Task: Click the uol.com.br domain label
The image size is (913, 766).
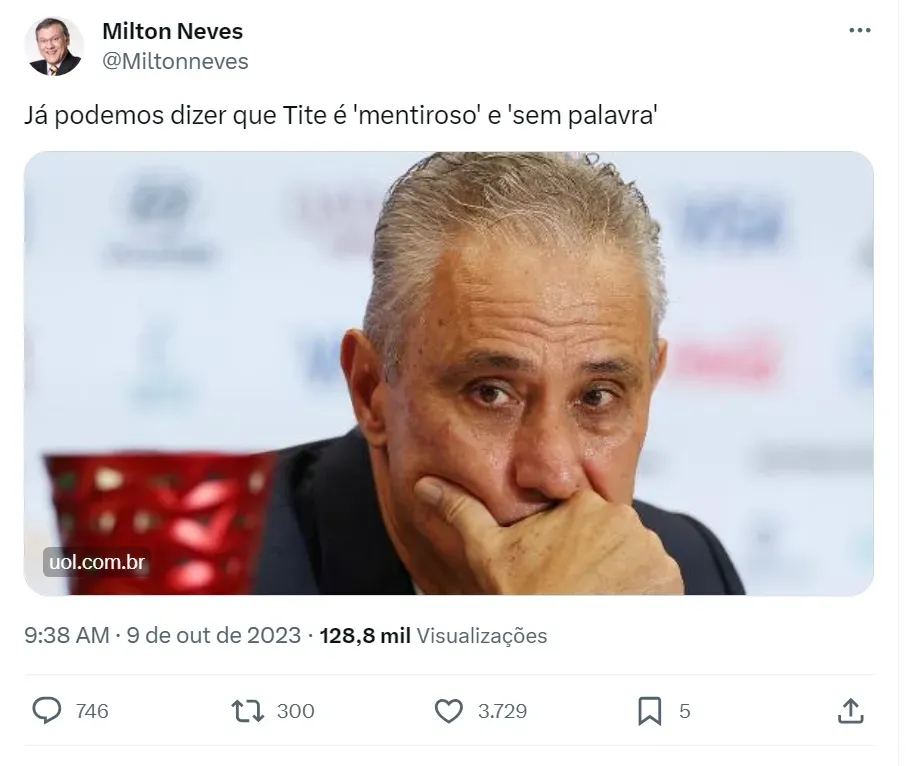Action: tap(97, 562)
